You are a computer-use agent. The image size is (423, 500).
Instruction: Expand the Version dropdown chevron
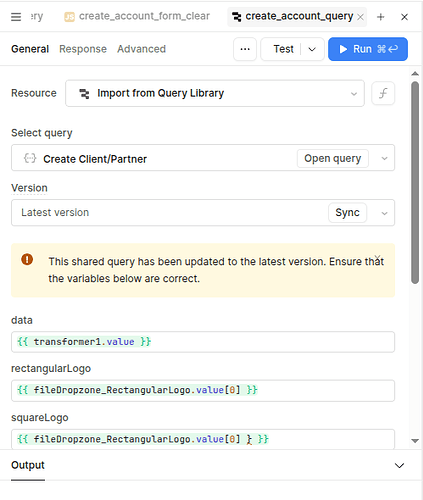click(384, 213)
